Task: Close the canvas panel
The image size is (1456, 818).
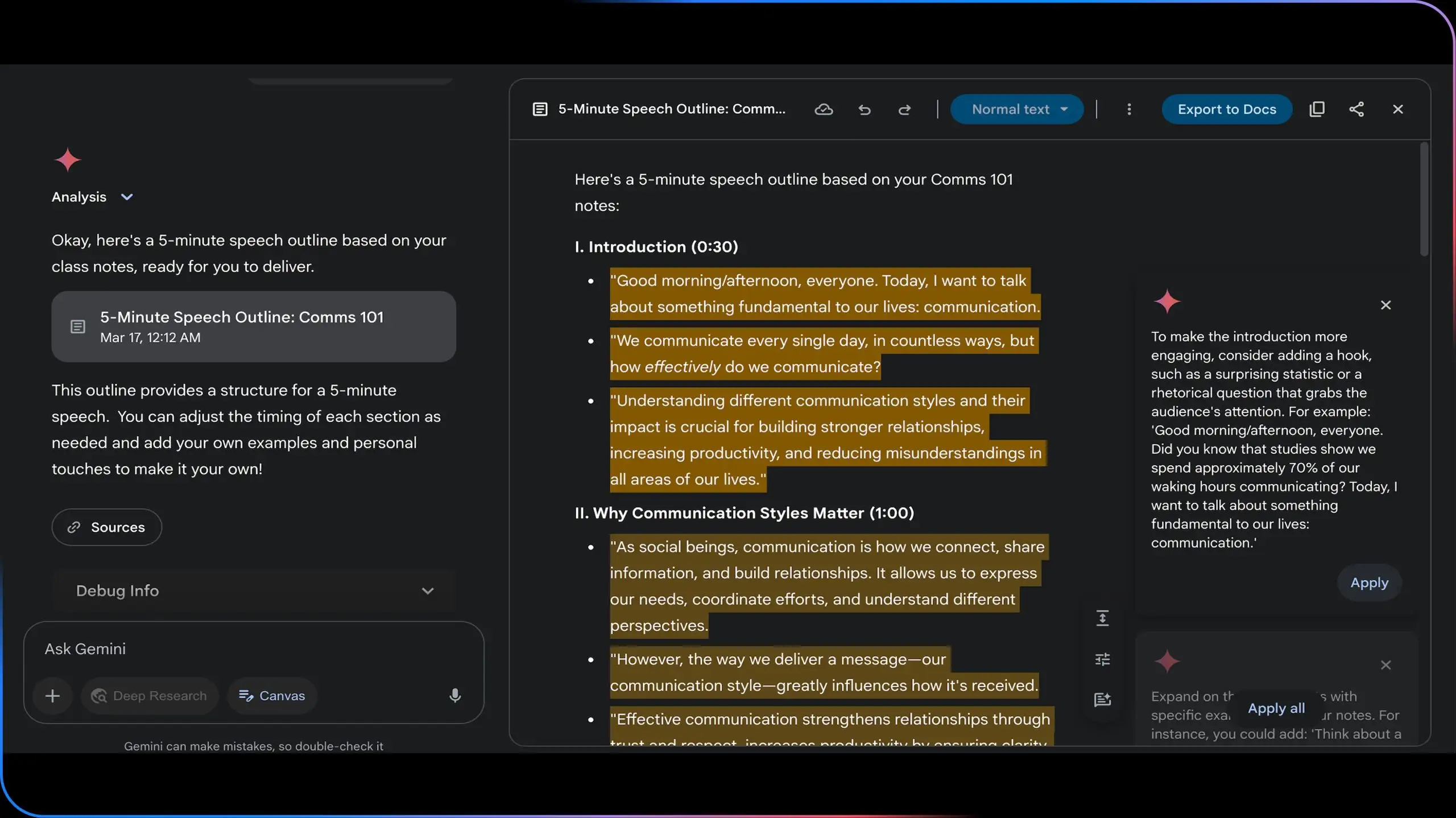Action: point(1398,109)
